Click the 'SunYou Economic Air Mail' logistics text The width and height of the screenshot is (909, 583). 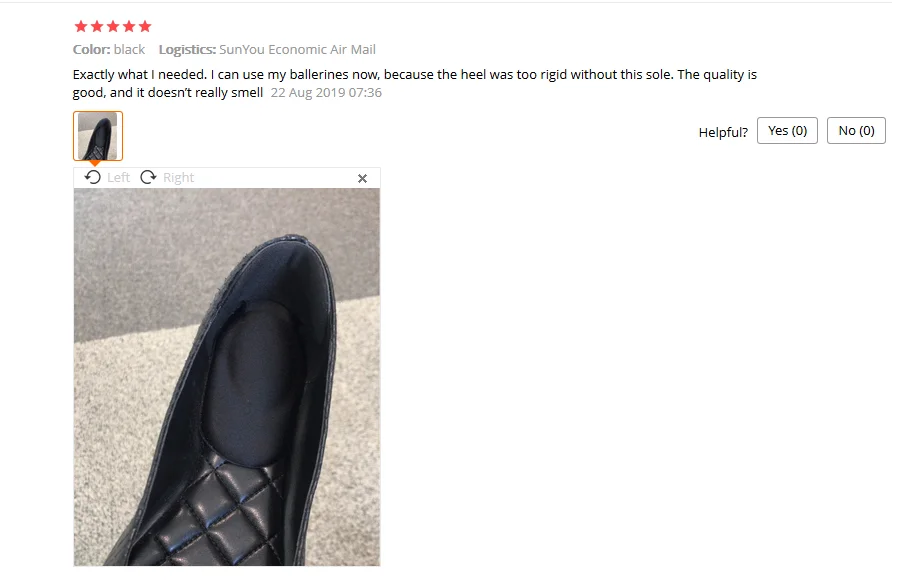click(x=297, y=50)
